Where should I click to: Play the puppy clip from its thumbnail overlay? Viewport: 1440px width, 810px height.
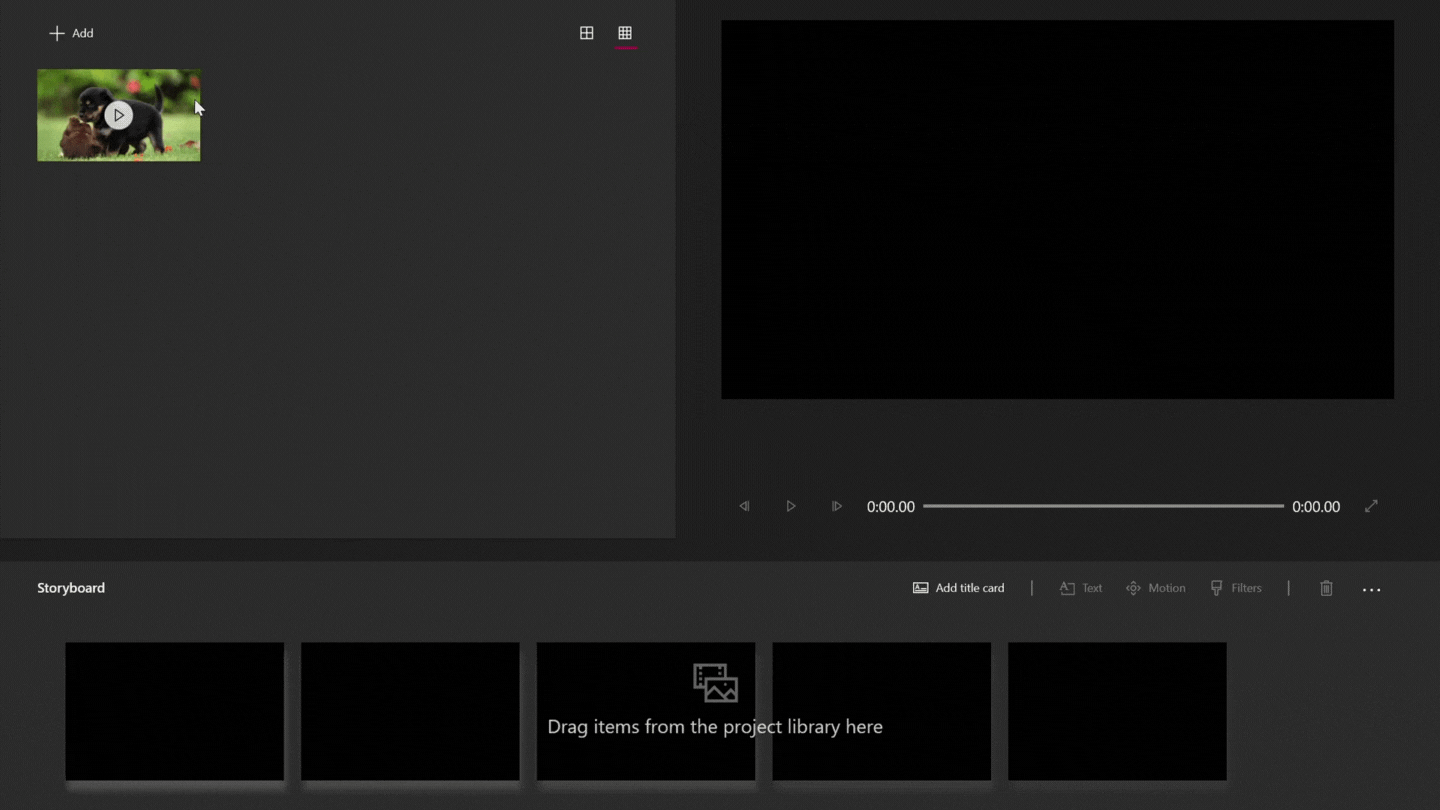pos(118,115)
